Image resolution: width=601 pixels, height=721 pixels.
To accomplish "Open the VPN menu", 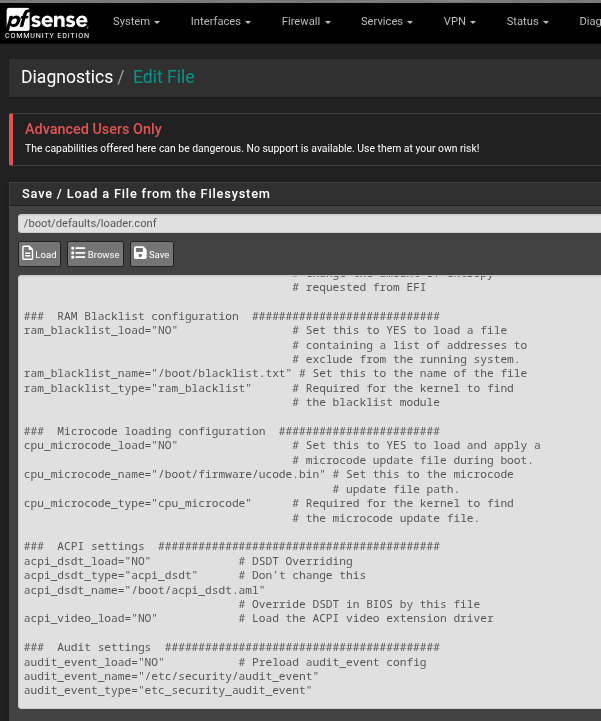I will [460, 21].
